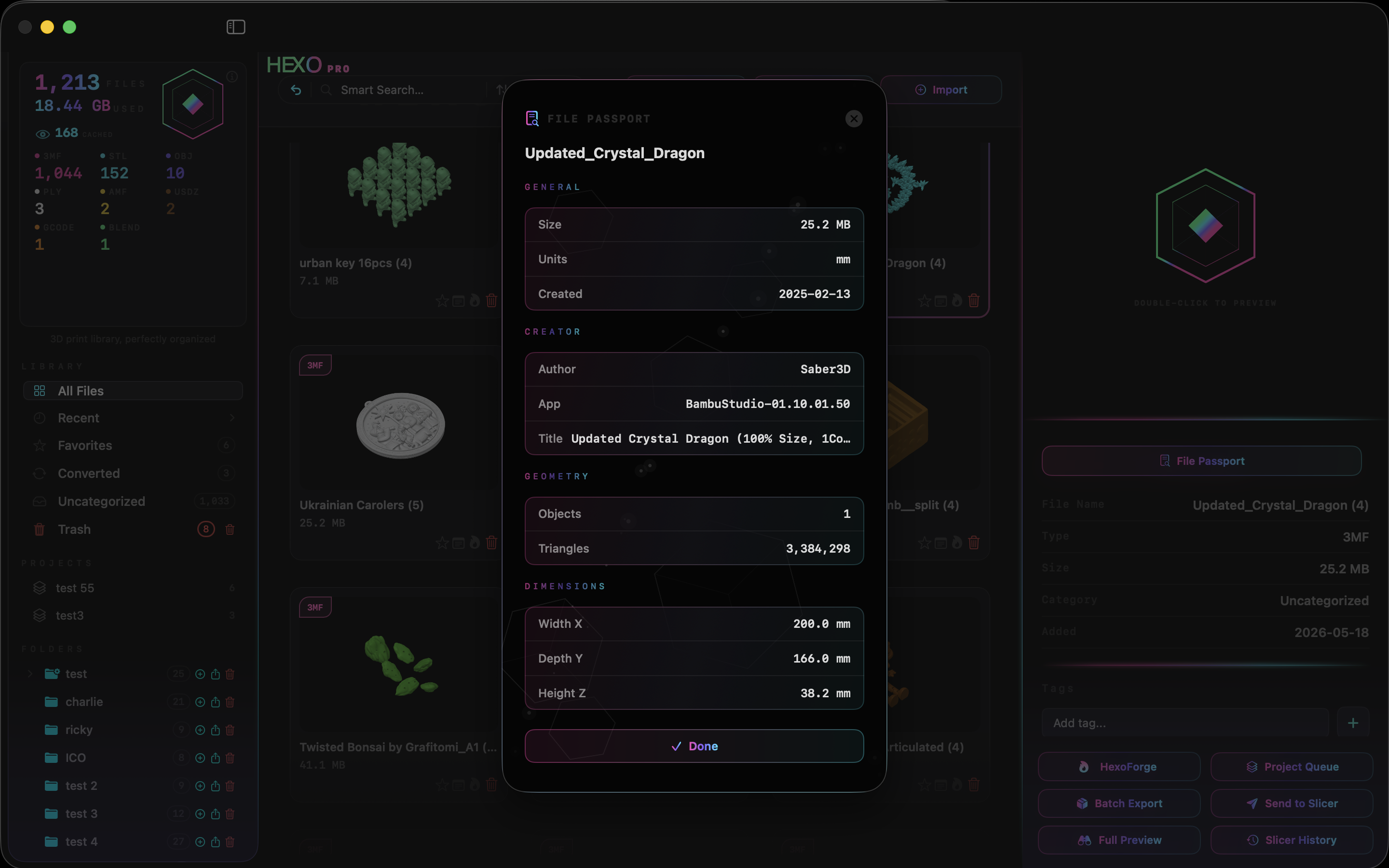Click the Triangles value 3,384,298
The width and height of the screenshot is (1389, 868).
click(818, 548)
